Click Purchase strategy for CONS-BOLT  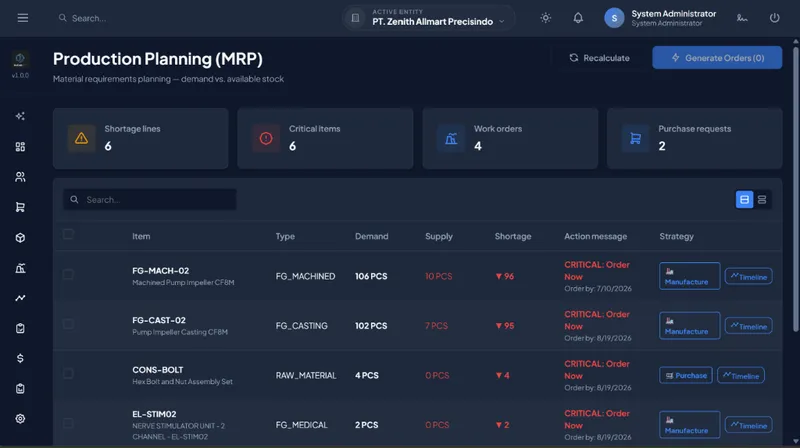686,376
